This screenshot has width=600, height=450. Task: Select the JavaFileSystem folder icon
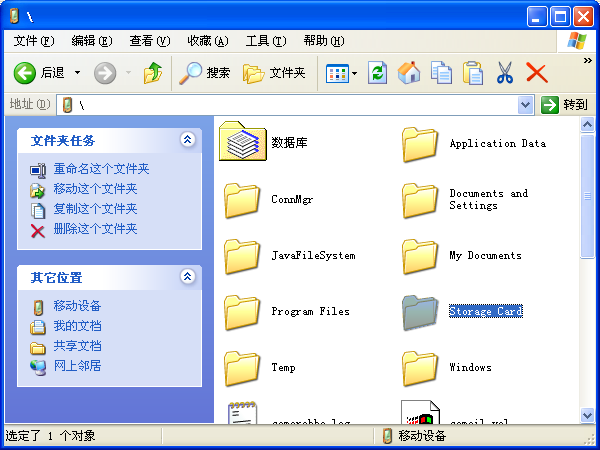(242, 256)
